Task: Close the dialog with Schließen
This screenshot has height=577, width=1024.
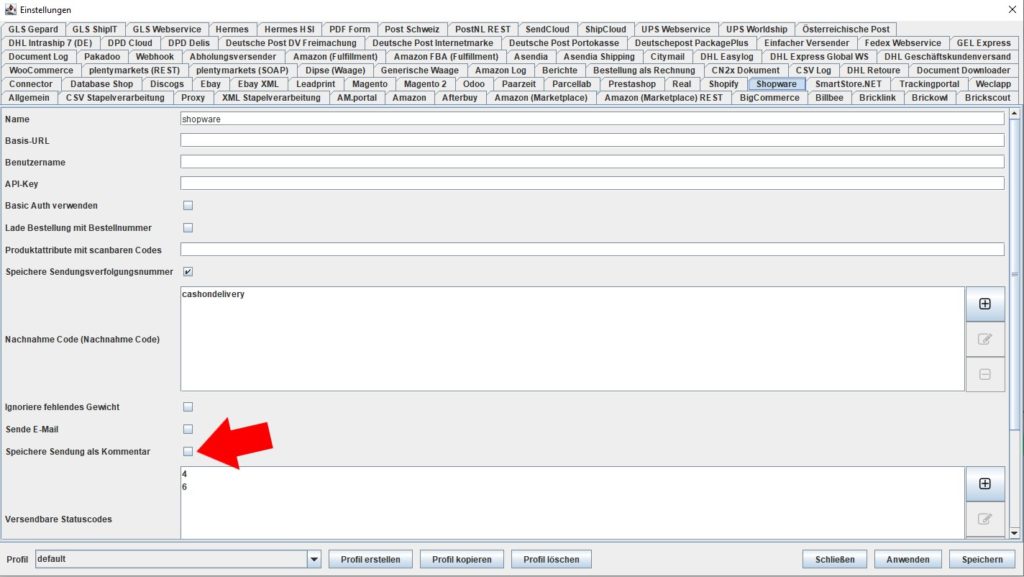Action: [835, 559]
